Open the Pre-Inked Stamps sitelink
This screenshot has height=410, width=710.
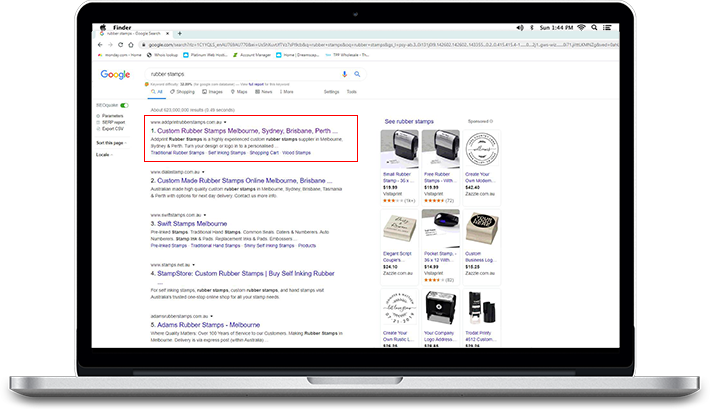(x=168, y=246)
